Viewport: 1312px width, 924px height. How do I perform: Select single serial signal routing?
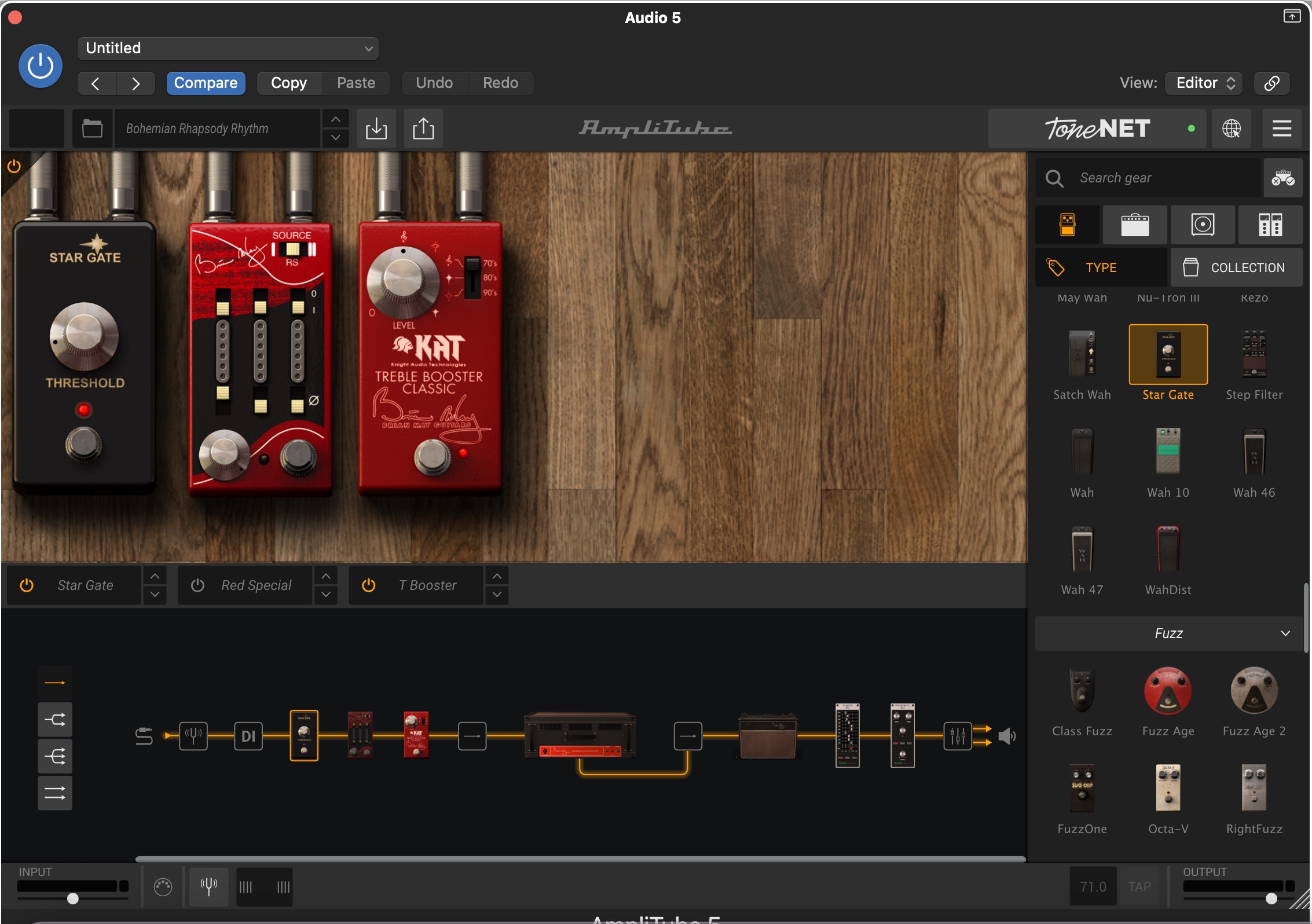(x=55, y=683)
